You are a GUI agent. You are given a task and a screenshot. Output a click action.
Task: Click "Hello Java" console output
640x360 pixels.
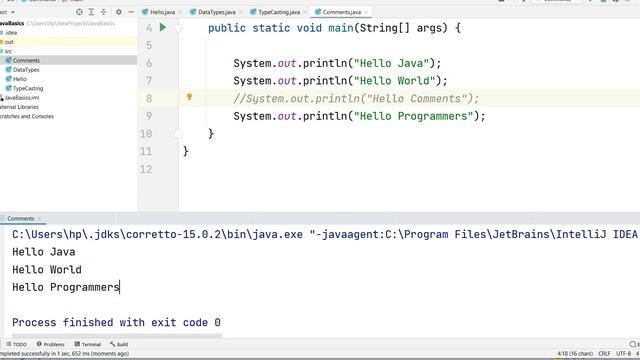44,252
